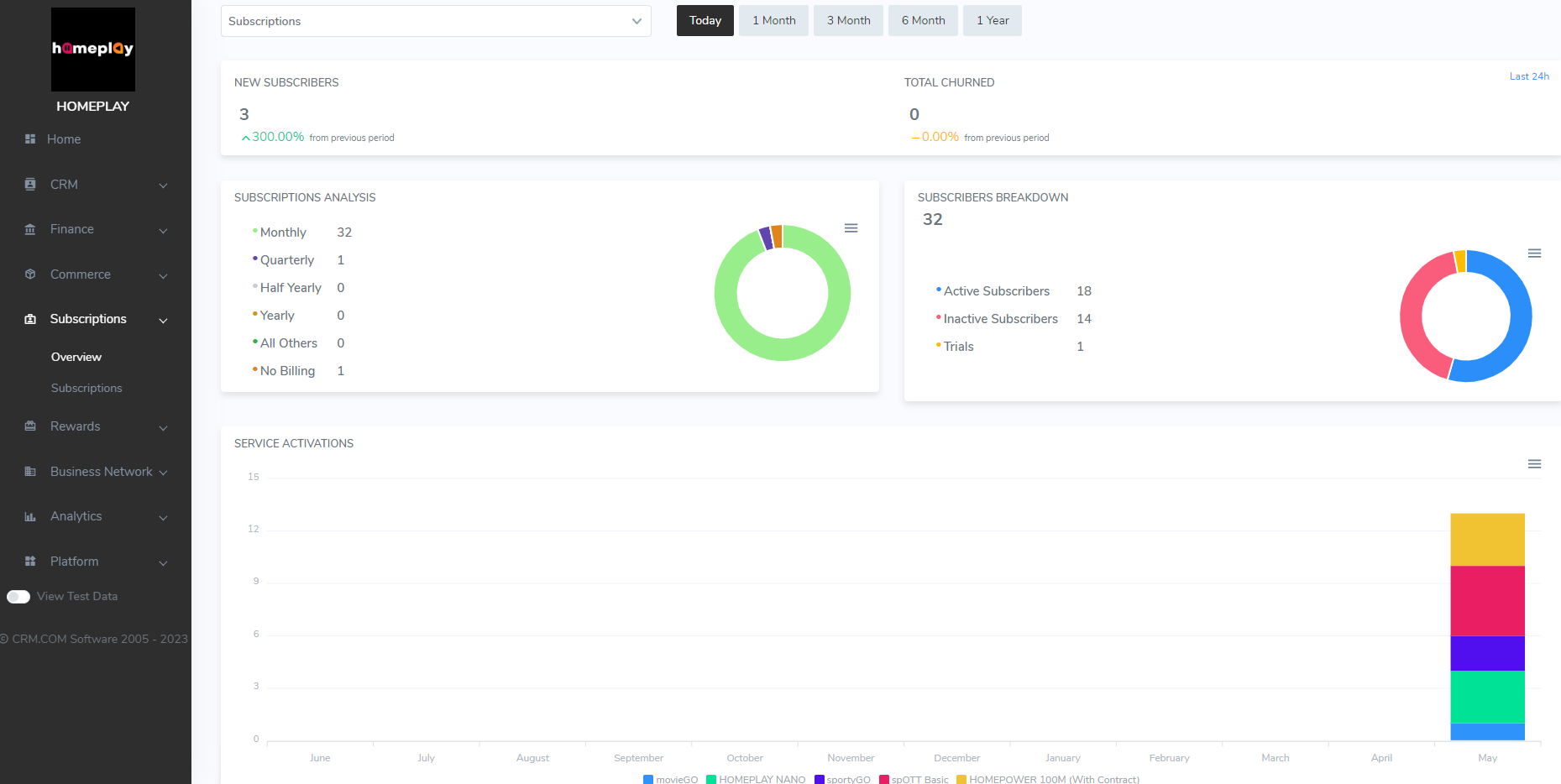Click the yellow HOMEPOWER bar segment for May
The height and width of the screenshot is (784, 1561).
tap(1487, 540)
